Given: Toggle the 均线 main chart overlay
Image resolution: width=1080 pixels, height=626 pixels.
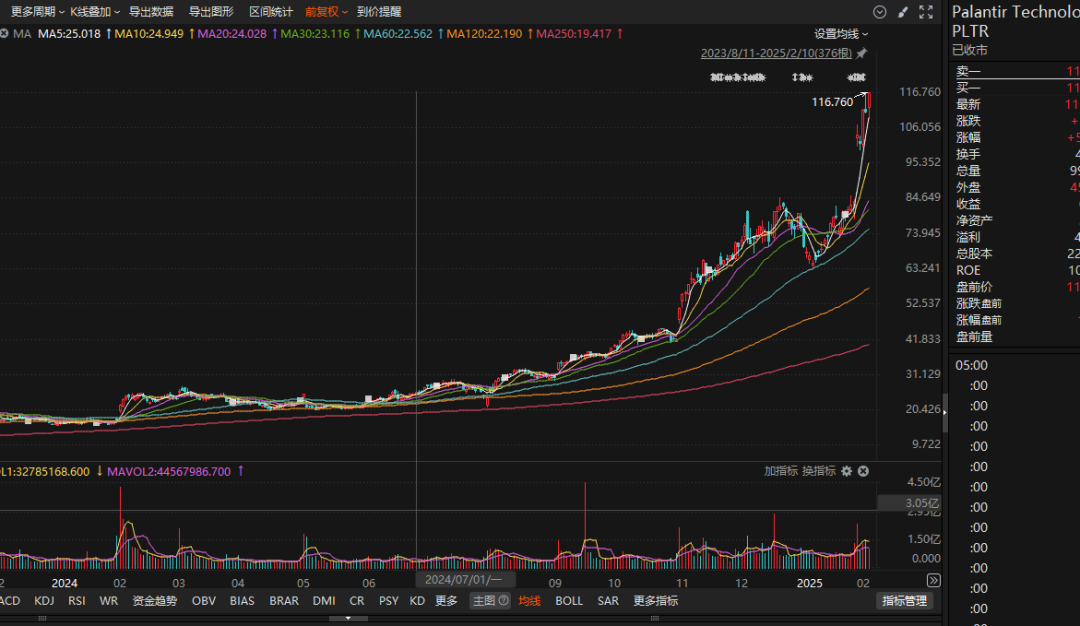Looking at the screenshot, I should pos(529,601).
